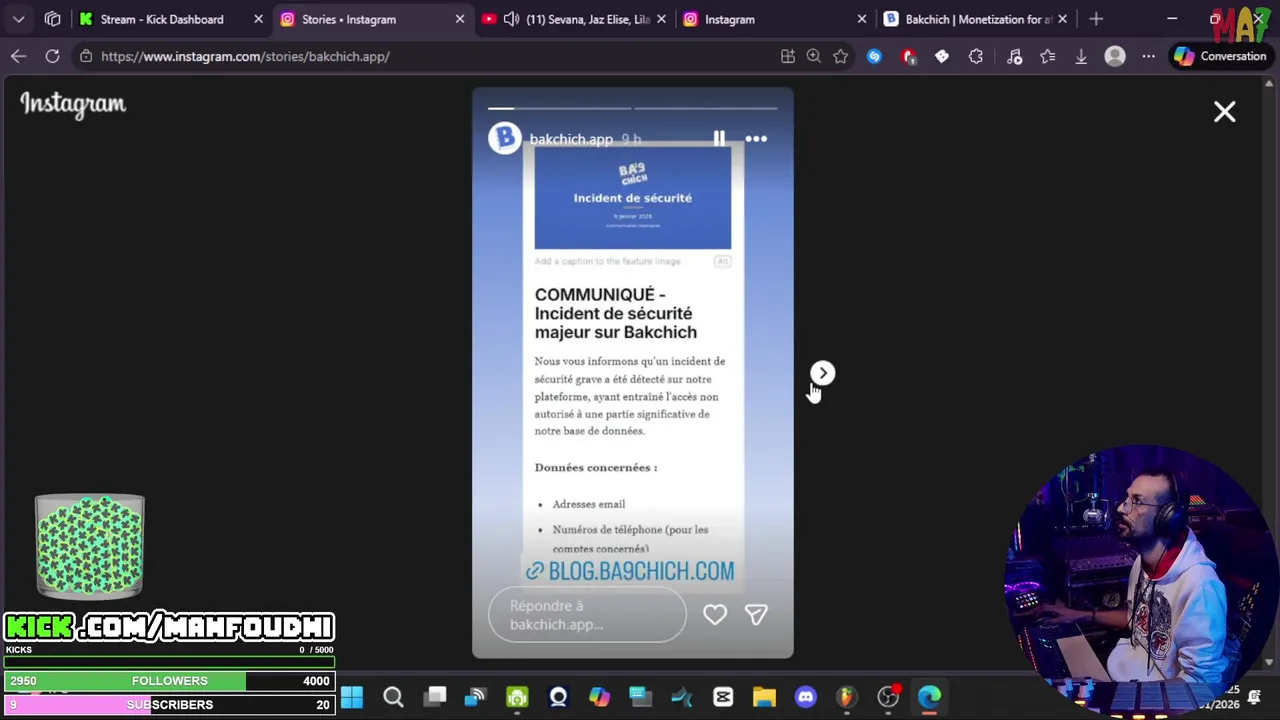View site information lock icon
1280x720 pixels.
pos(86,56)
